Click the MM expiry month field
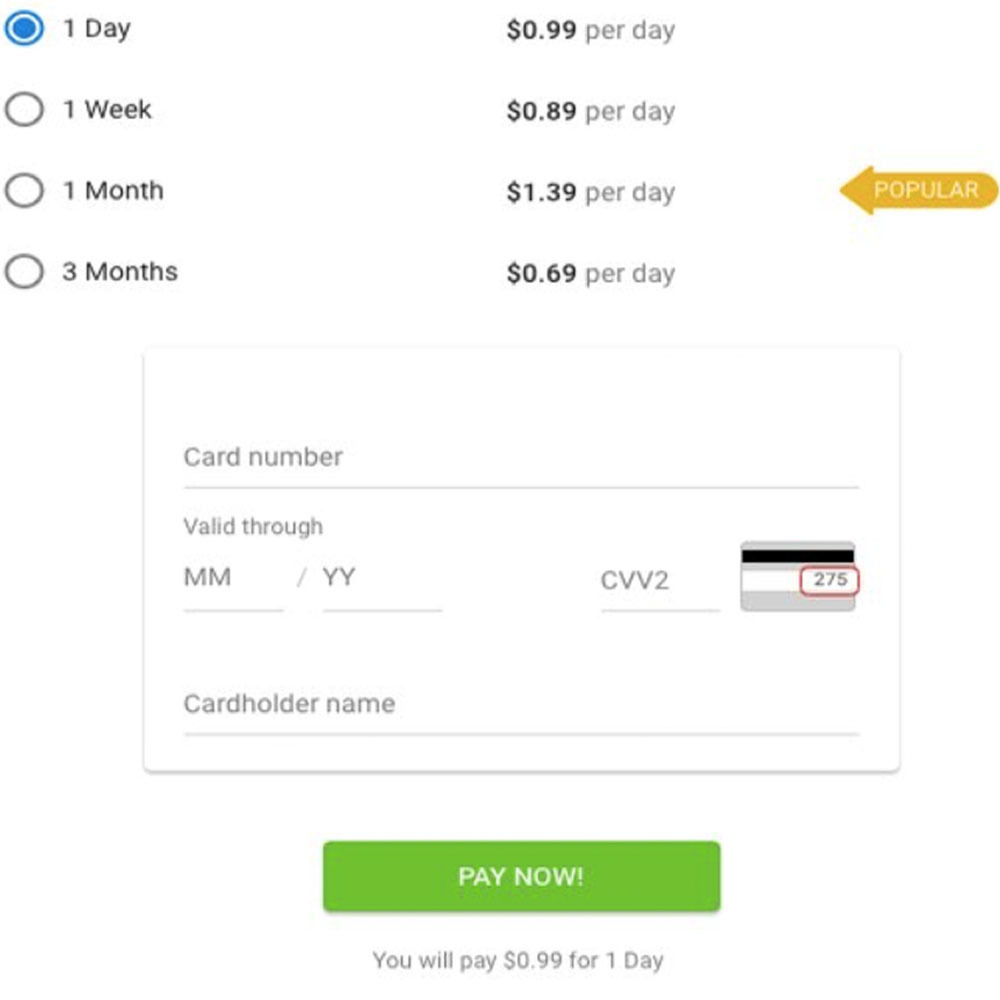 pos(233,578)
